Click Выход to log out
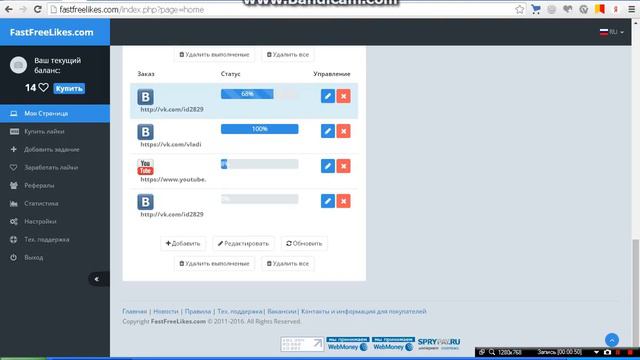This screenshot has height=360, width=640. [x=55, y=257]
